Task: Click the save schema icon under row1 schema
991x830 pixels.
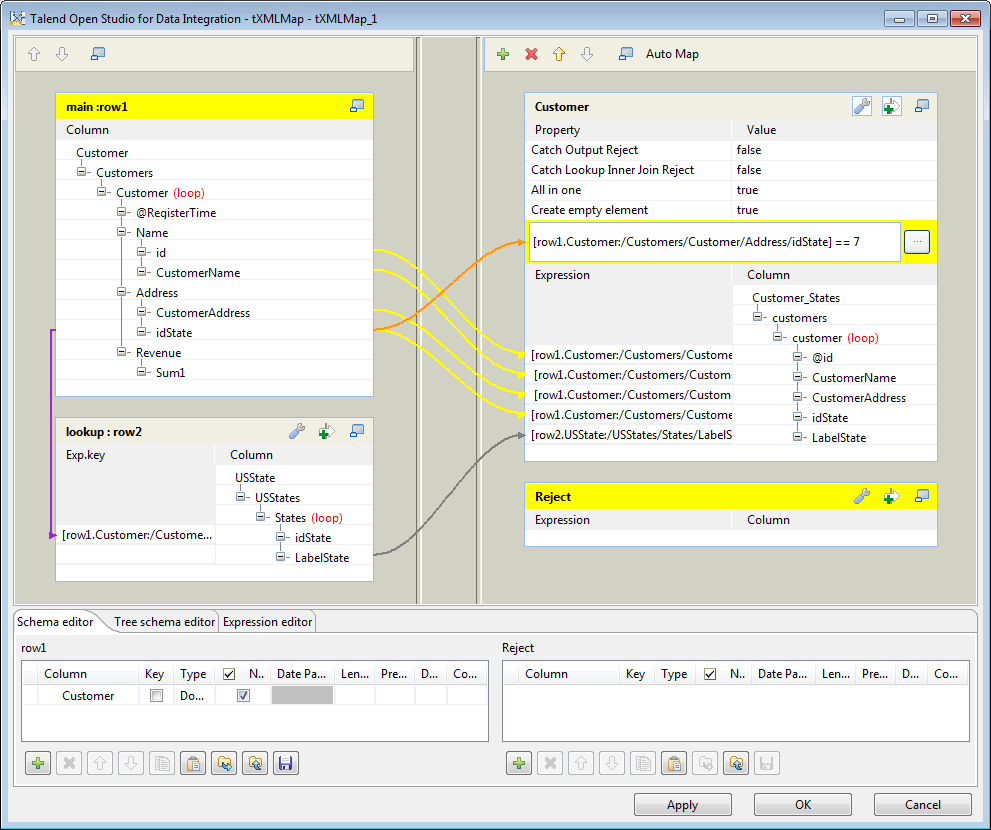Action: [285, 764]
